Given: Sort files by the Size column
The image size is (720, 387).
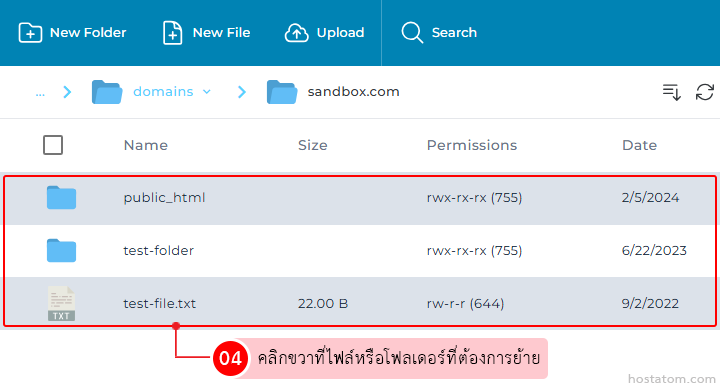Looking at the screenshot, I should tap(313, 145).
